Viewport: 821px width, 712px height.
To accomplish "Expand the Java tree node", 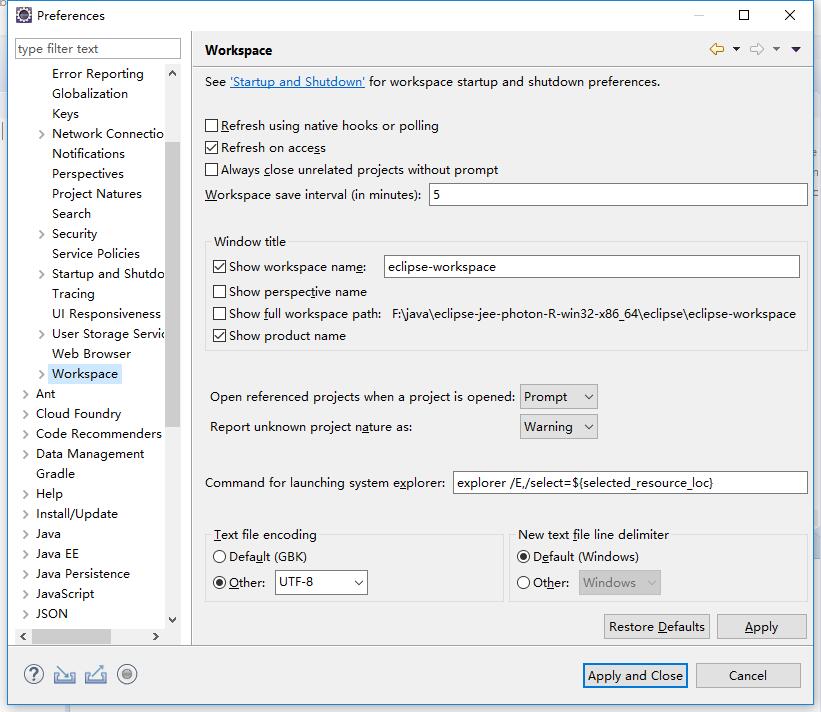I will 26,534.
